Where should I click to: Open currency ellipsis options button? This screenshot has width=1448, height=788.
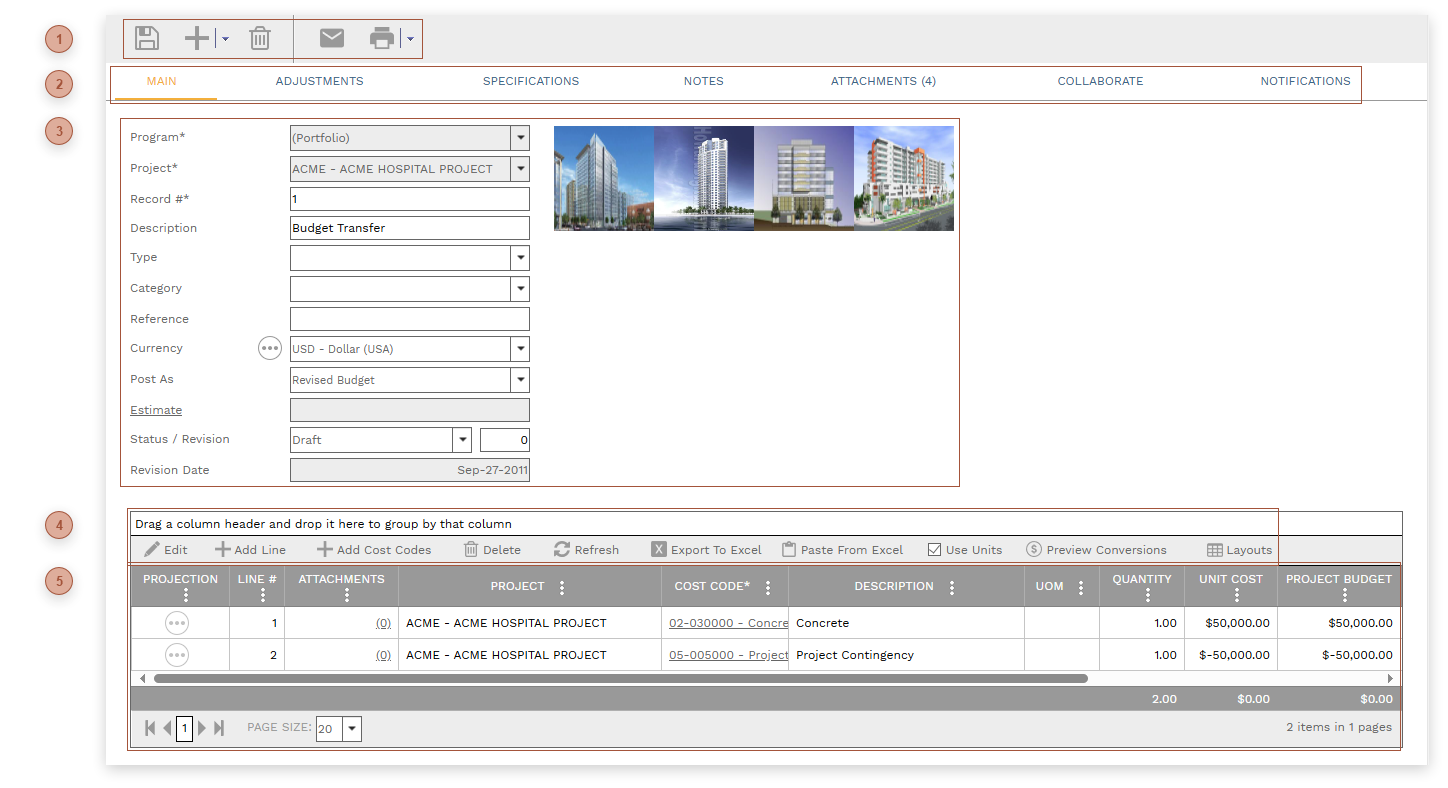pos(270,348)
